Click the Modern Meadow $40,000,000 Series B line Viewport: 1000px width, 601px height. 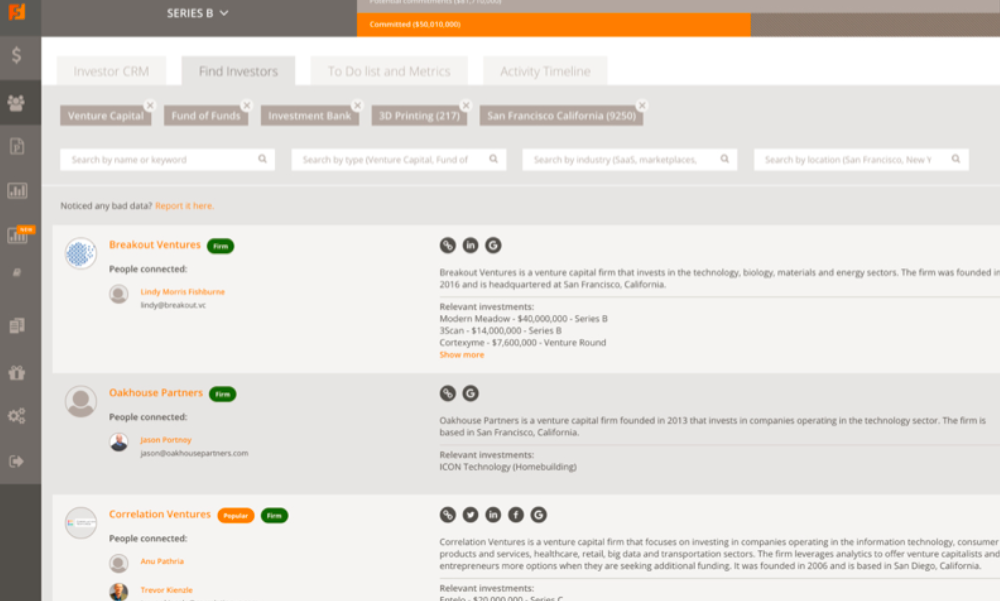[x=524, y=318]
